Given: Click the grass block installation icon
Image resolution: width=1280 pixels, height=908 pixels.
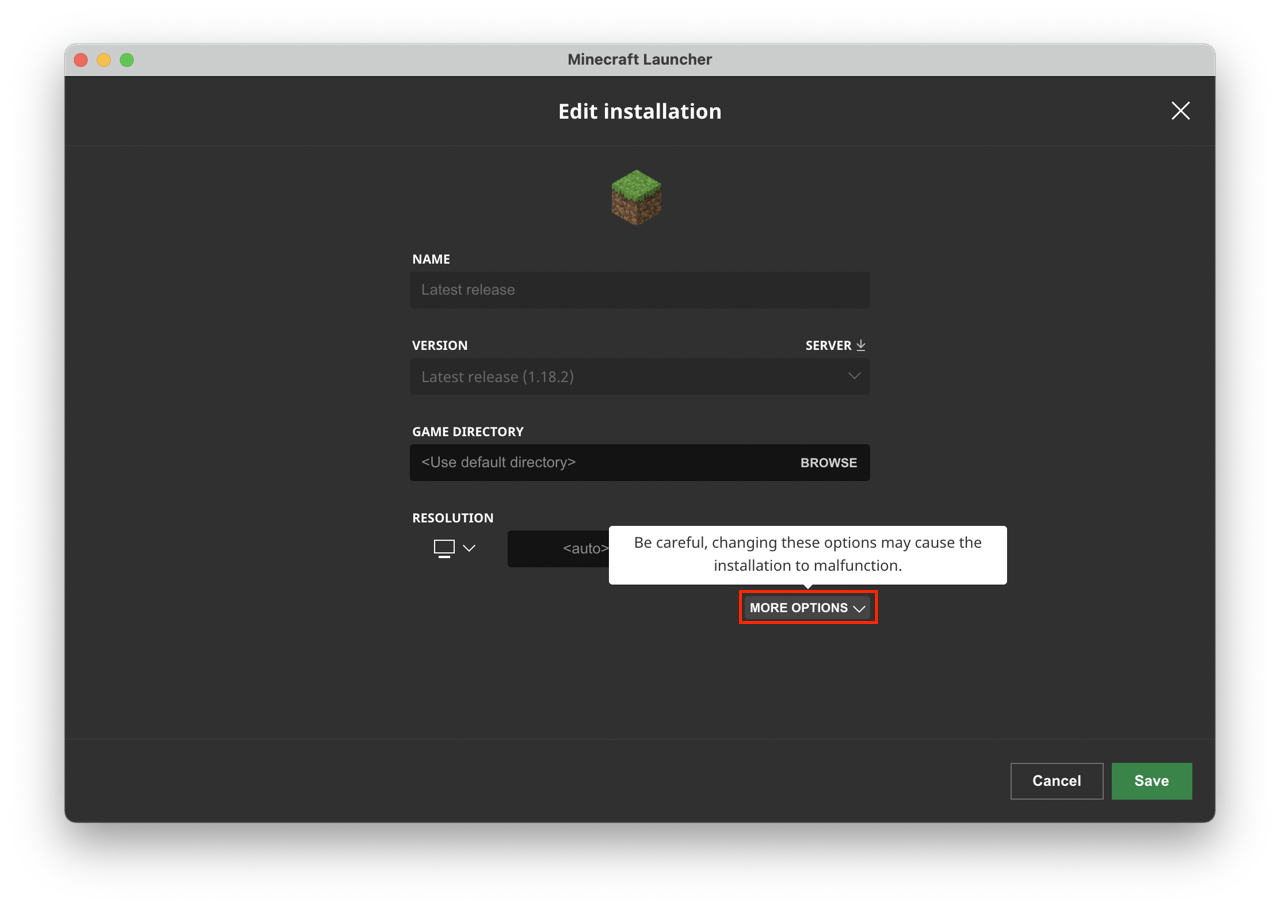Looking at the screenshot, I should (637, 196).
